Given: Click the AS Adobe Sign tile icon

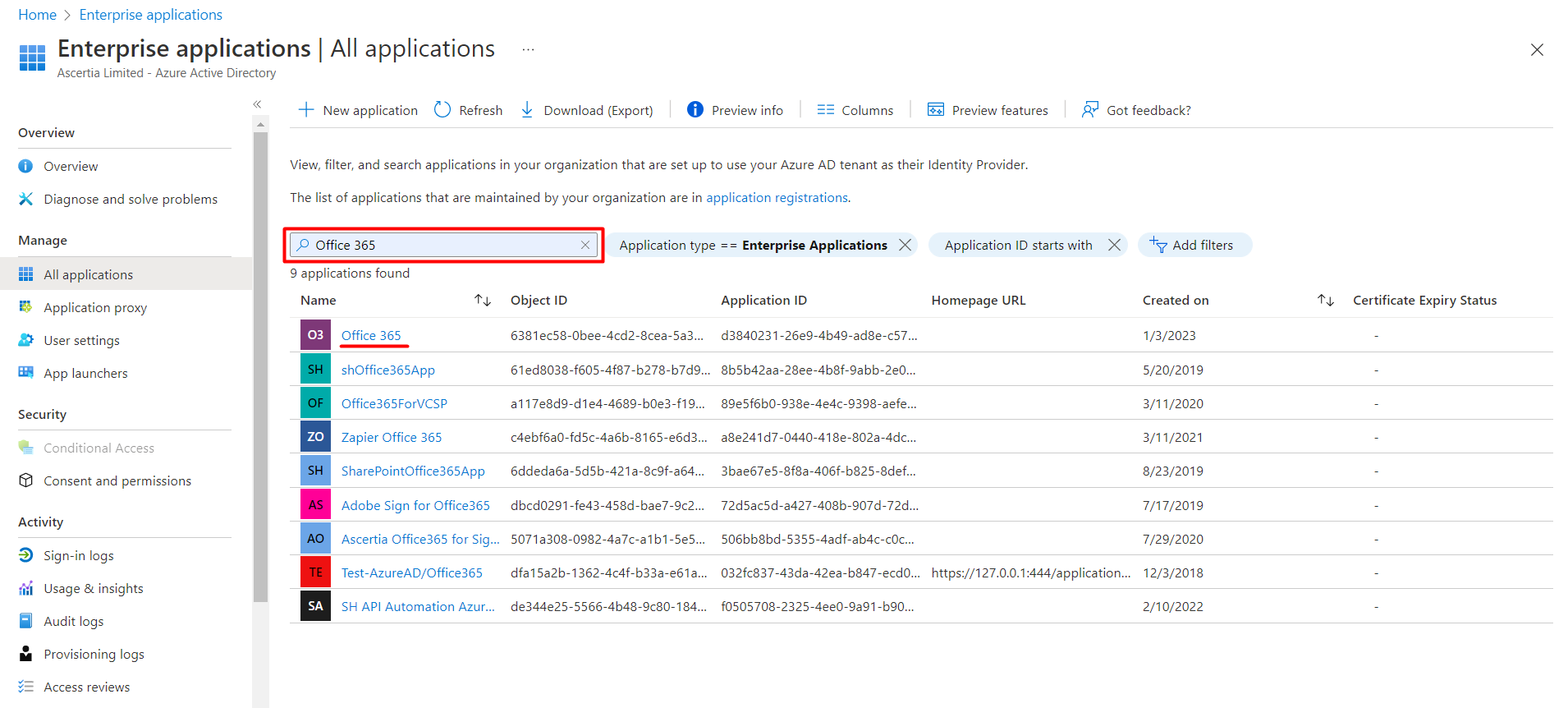Looking at the screenshot, I should coord(315,505).
